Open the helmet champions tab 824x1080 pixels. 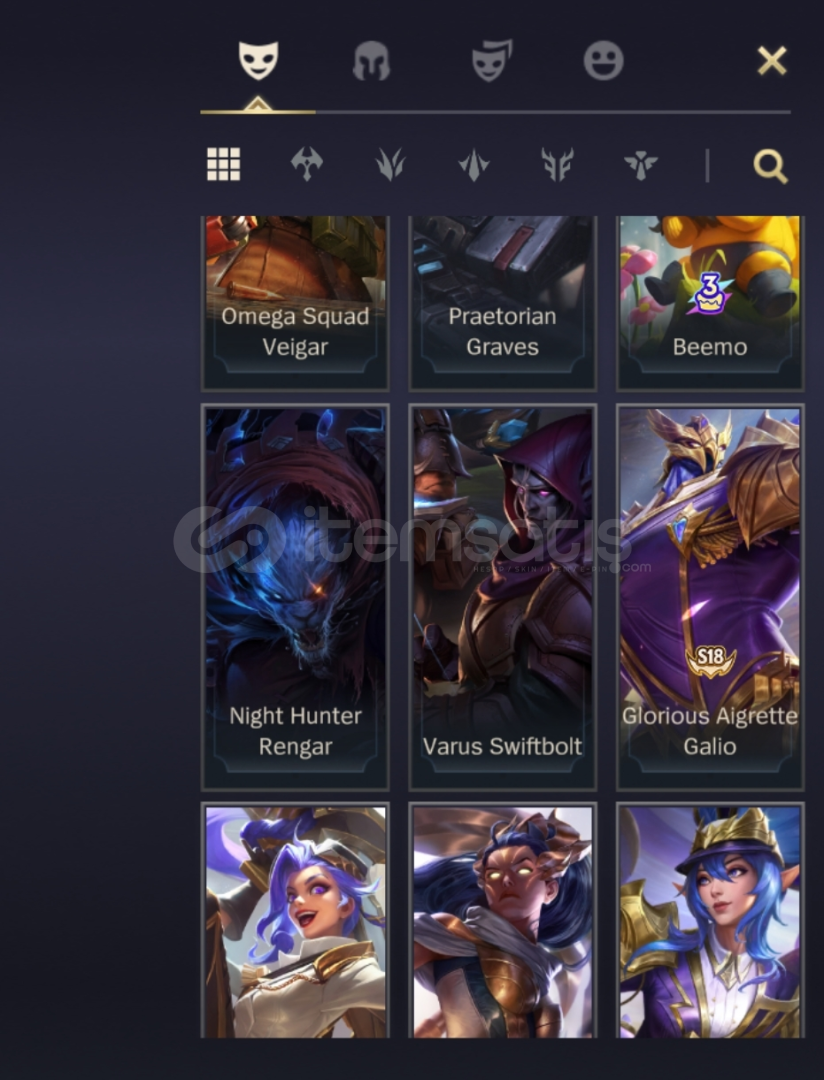pyautogui.click(x=371, y=61)
